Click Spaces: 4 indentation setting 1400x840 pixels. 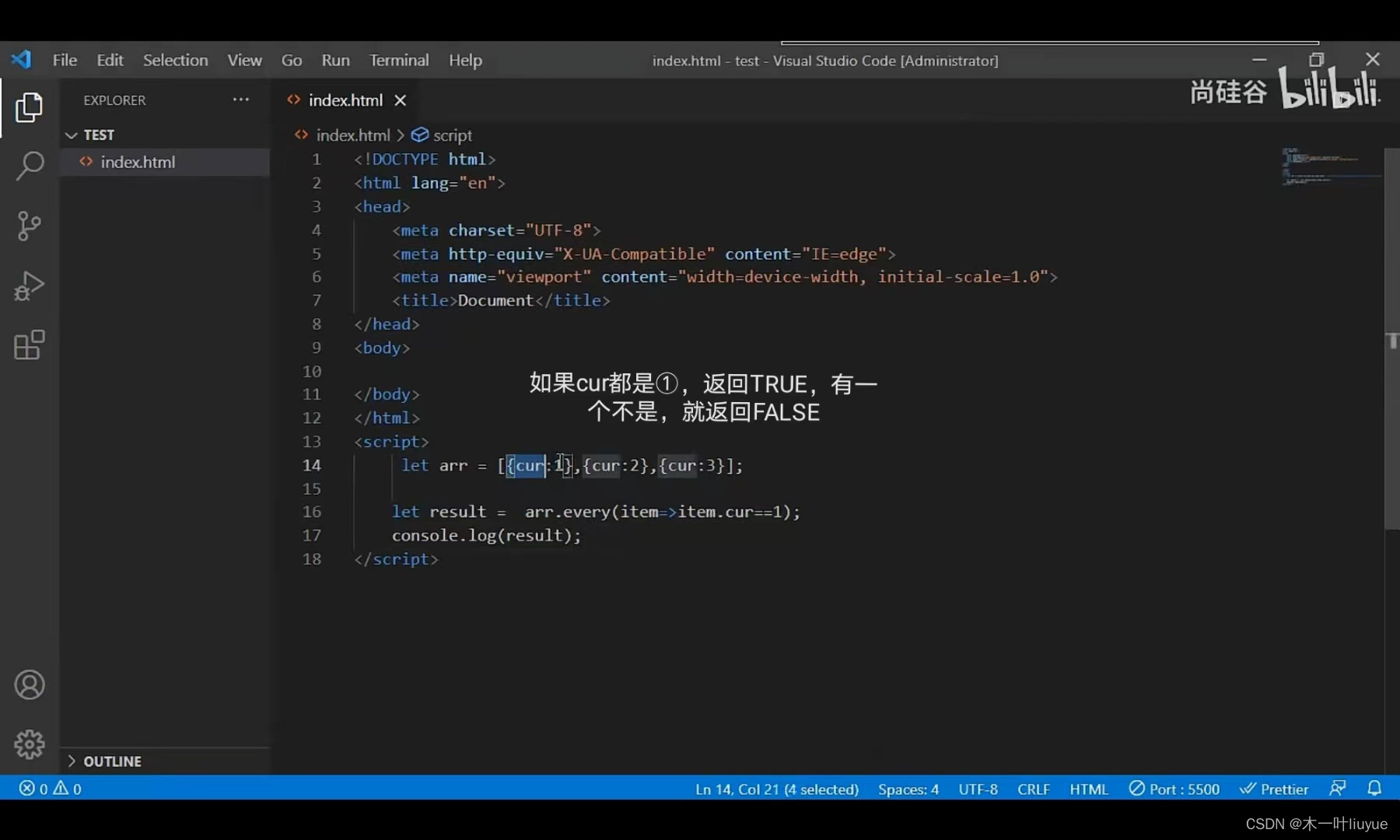click(908, 789)
